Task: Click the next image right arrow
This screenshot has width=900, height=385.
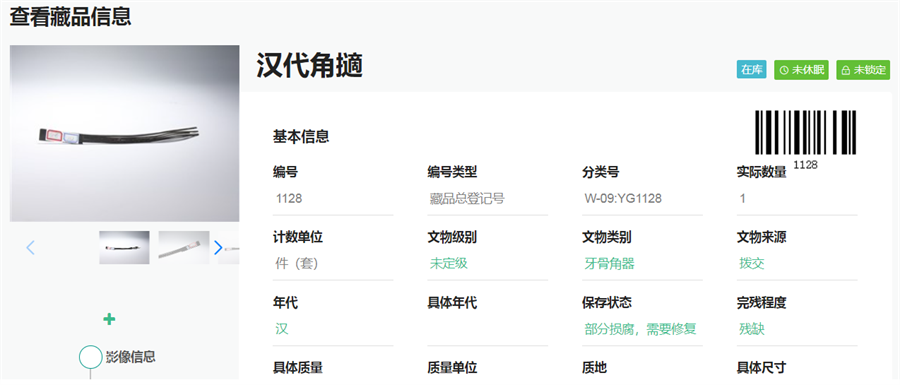Action: click(218, 247)
